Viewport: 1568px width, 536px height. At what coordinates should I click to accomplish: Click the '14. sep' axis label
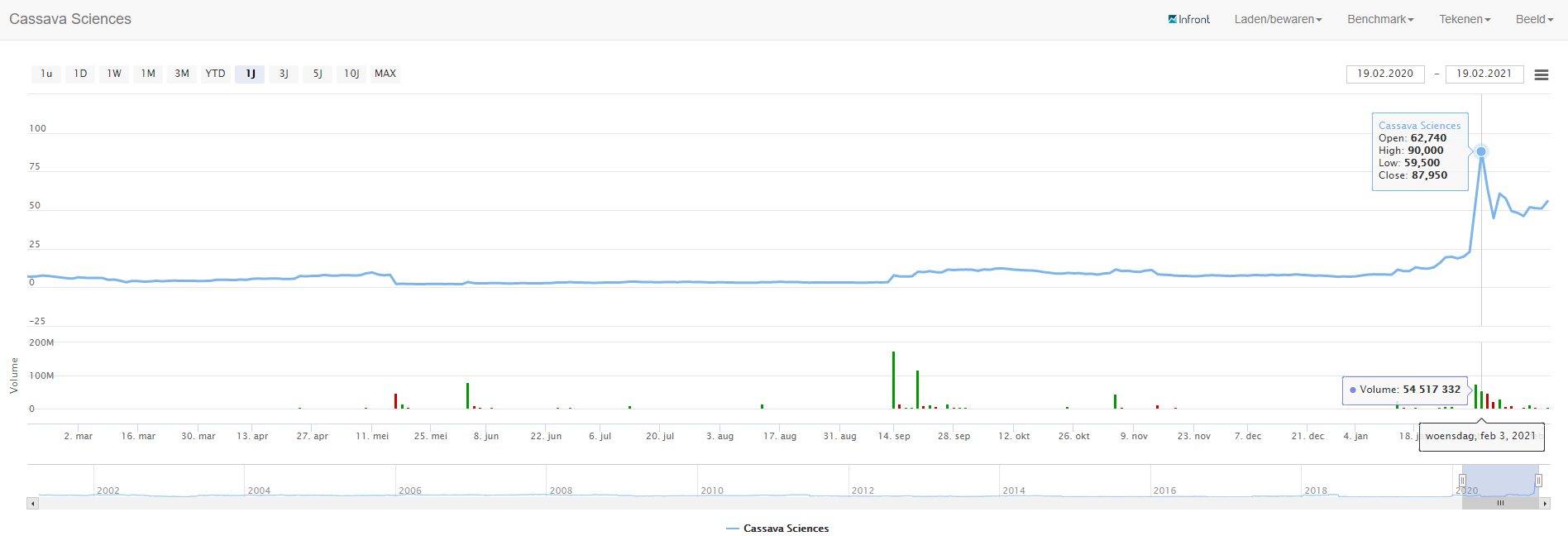(x=894, y=436)
